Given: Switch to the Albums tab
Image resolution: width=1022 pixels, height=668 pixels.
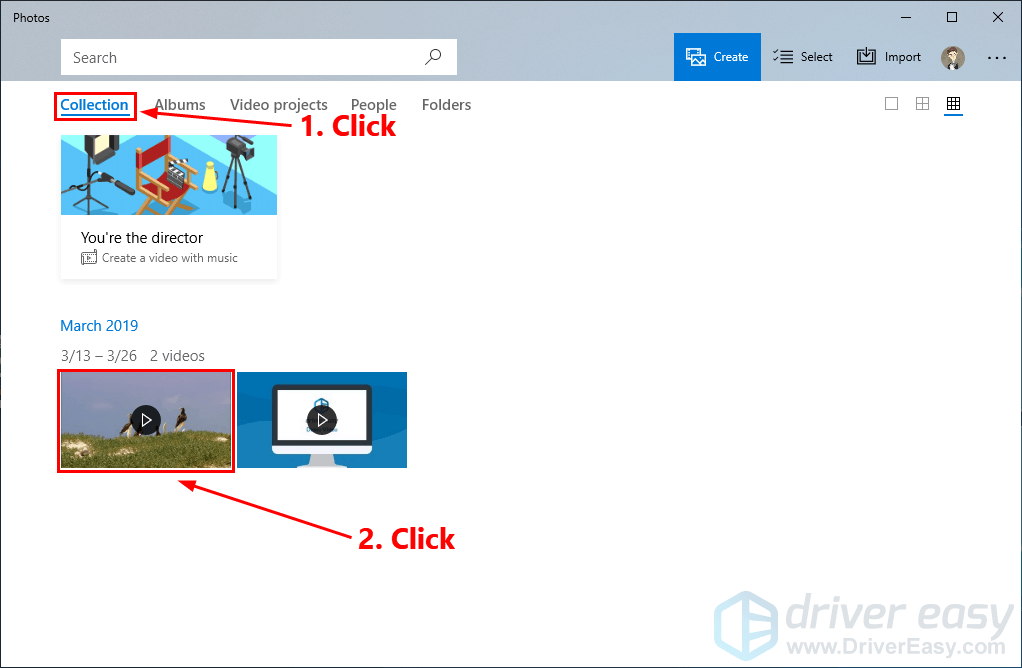Looking at the screenshot, I should [180, 105].
